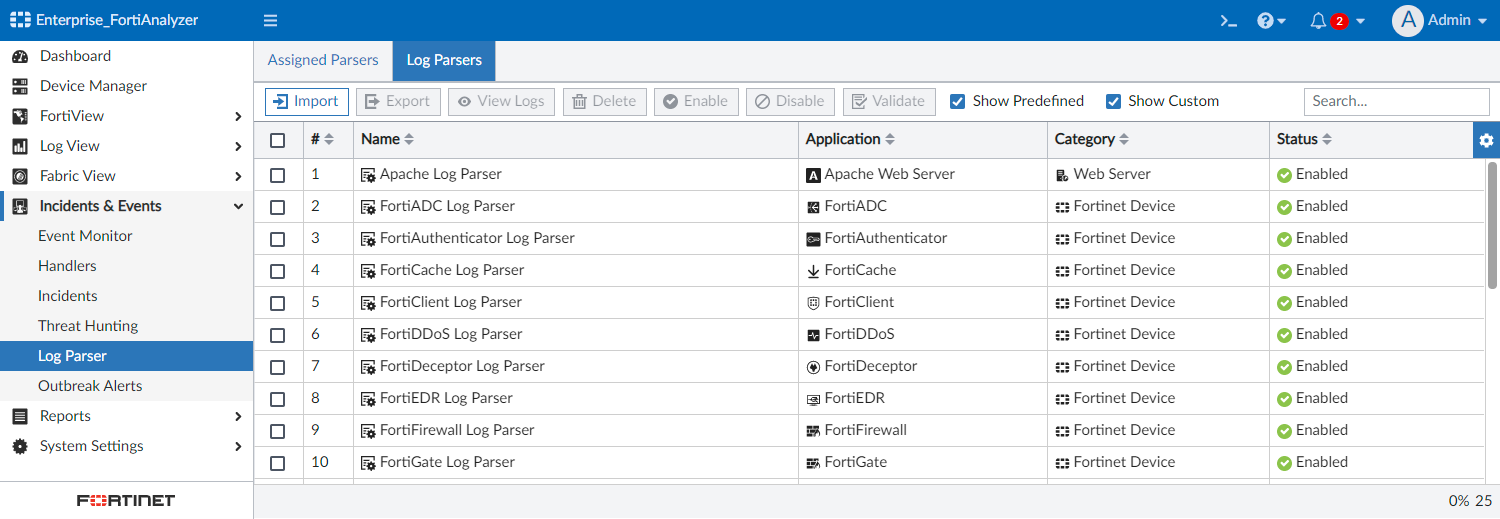Open the CLI console icon
This screenshot has width=1500, height=519.
[x=1228, y=21]
